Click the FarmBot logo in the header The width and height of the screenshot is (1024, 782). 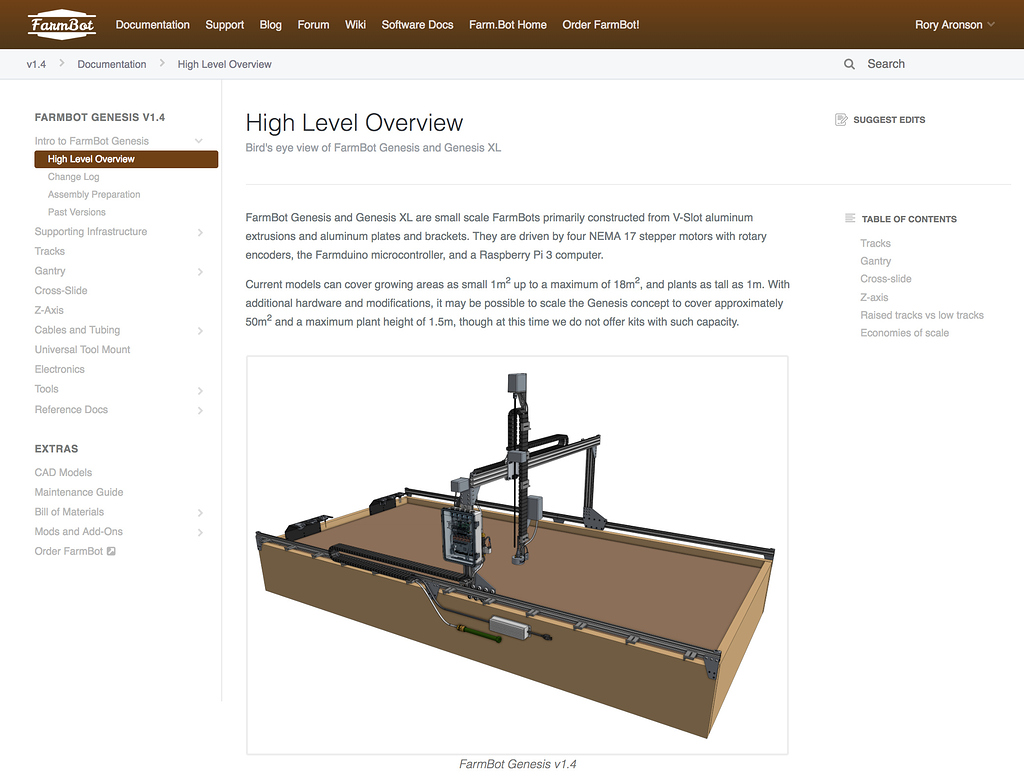tap(60, 24)
